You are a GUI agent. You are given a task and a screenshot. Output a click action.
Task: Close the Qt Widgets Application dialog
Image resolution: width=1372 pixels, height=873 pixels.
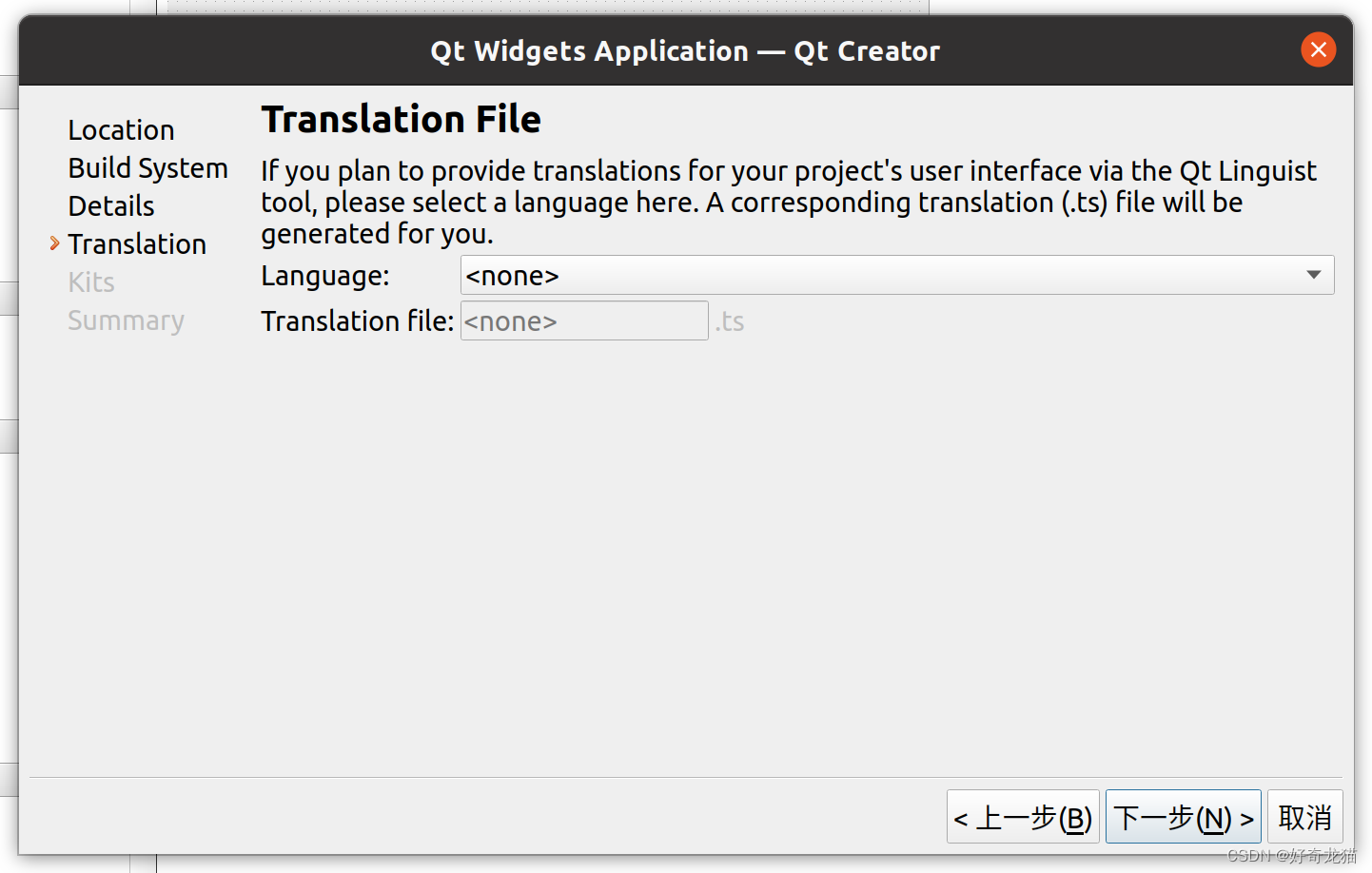click(1318, 49)
